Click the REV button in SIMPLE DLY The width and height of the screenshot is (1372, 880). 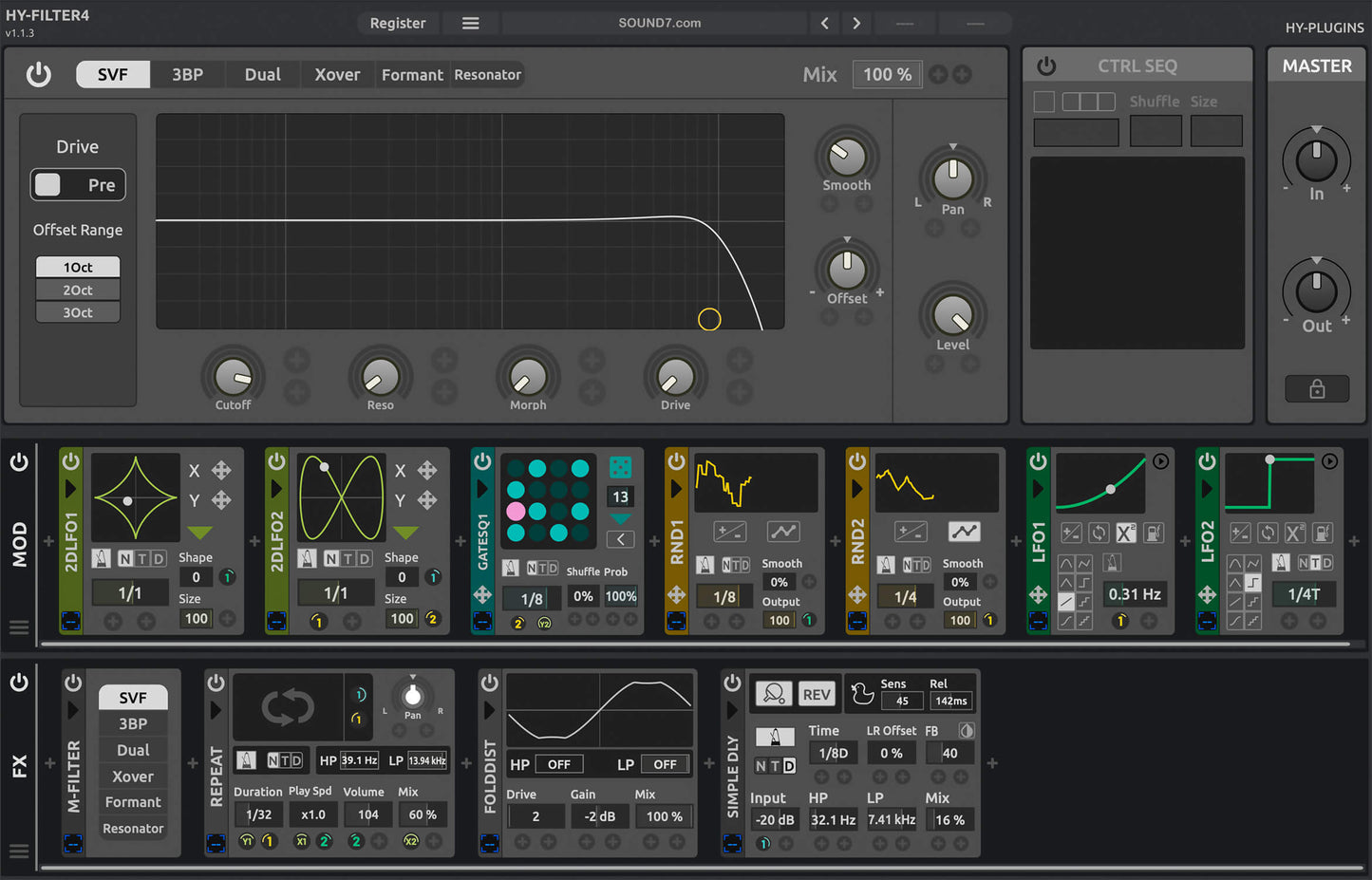coord(817,694)
